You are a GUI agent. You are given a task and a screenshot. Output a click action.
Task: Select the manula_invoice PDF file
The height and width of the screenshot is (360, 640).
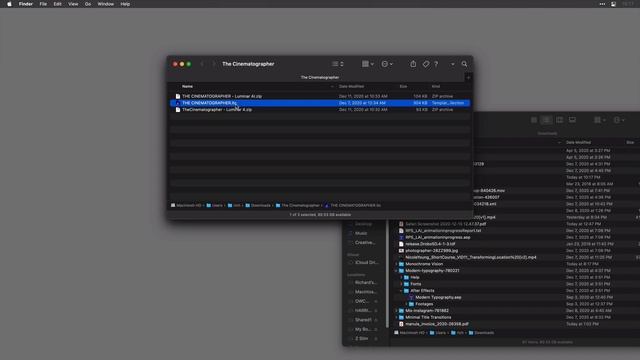point(437,324)
